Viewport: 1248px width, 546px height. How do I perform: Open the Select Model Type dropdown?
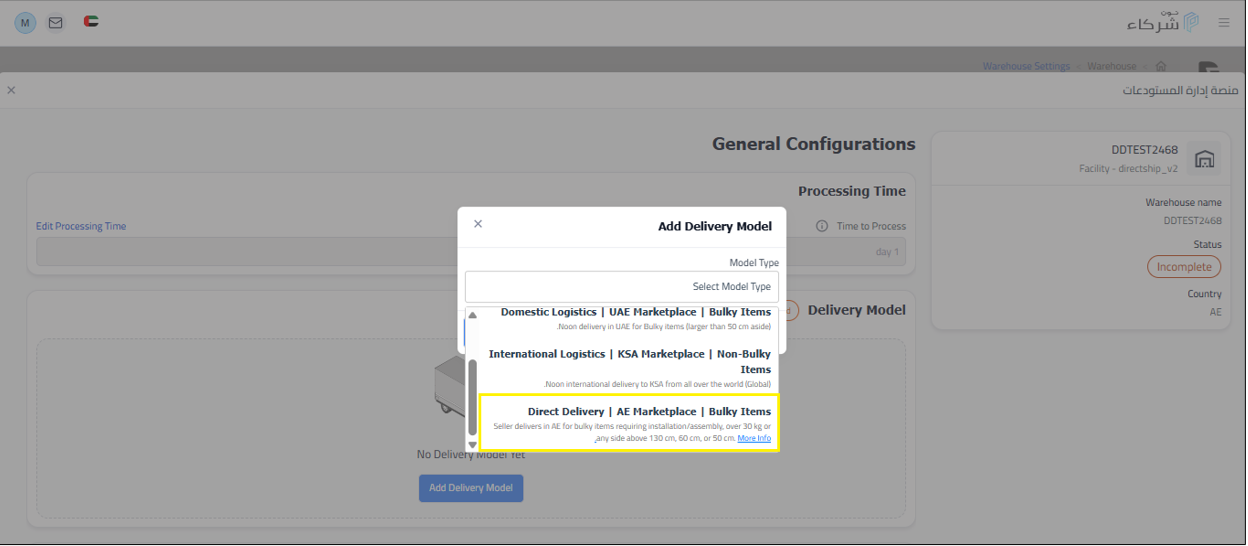point(621,286)
